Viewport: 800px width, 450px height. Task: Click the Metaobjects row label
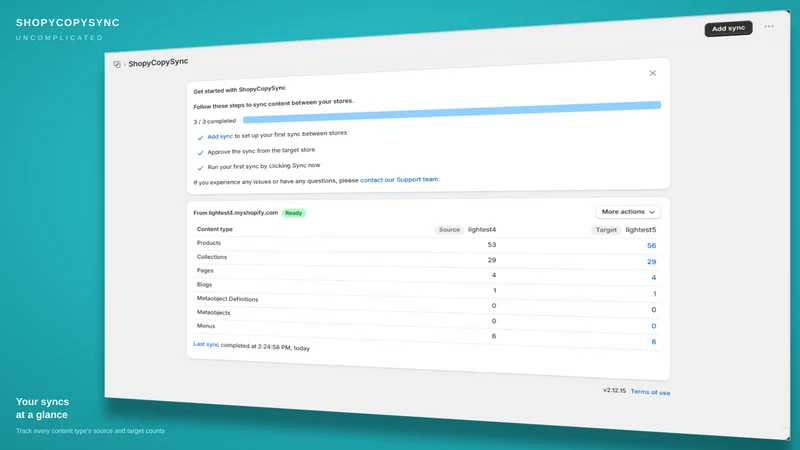[x=213, y=312]
